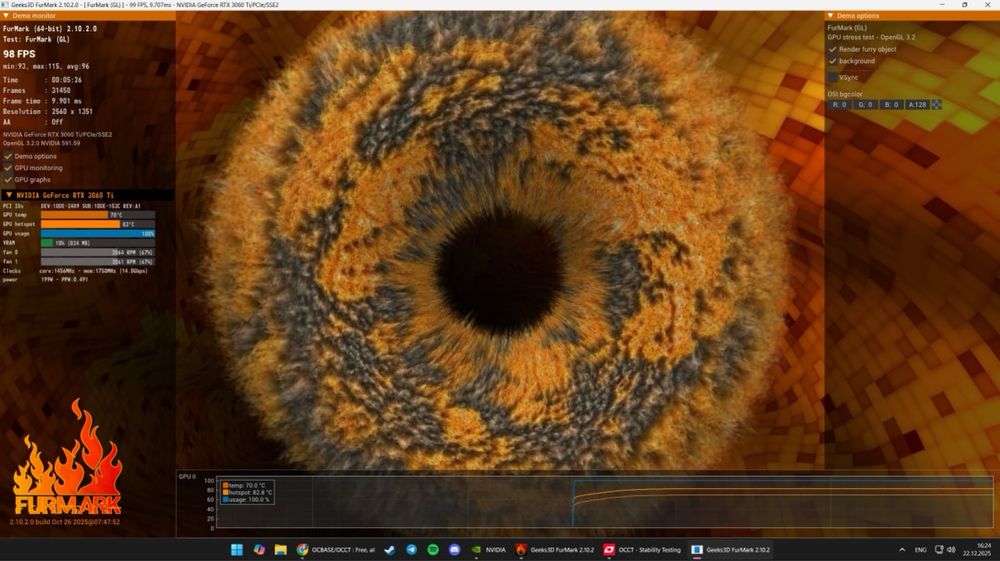This screenshot has height=561, width=1000.
Task: Click the OpenGL 3.2.0 NVIDIA 591.59 text
Action: click(41, 143)
